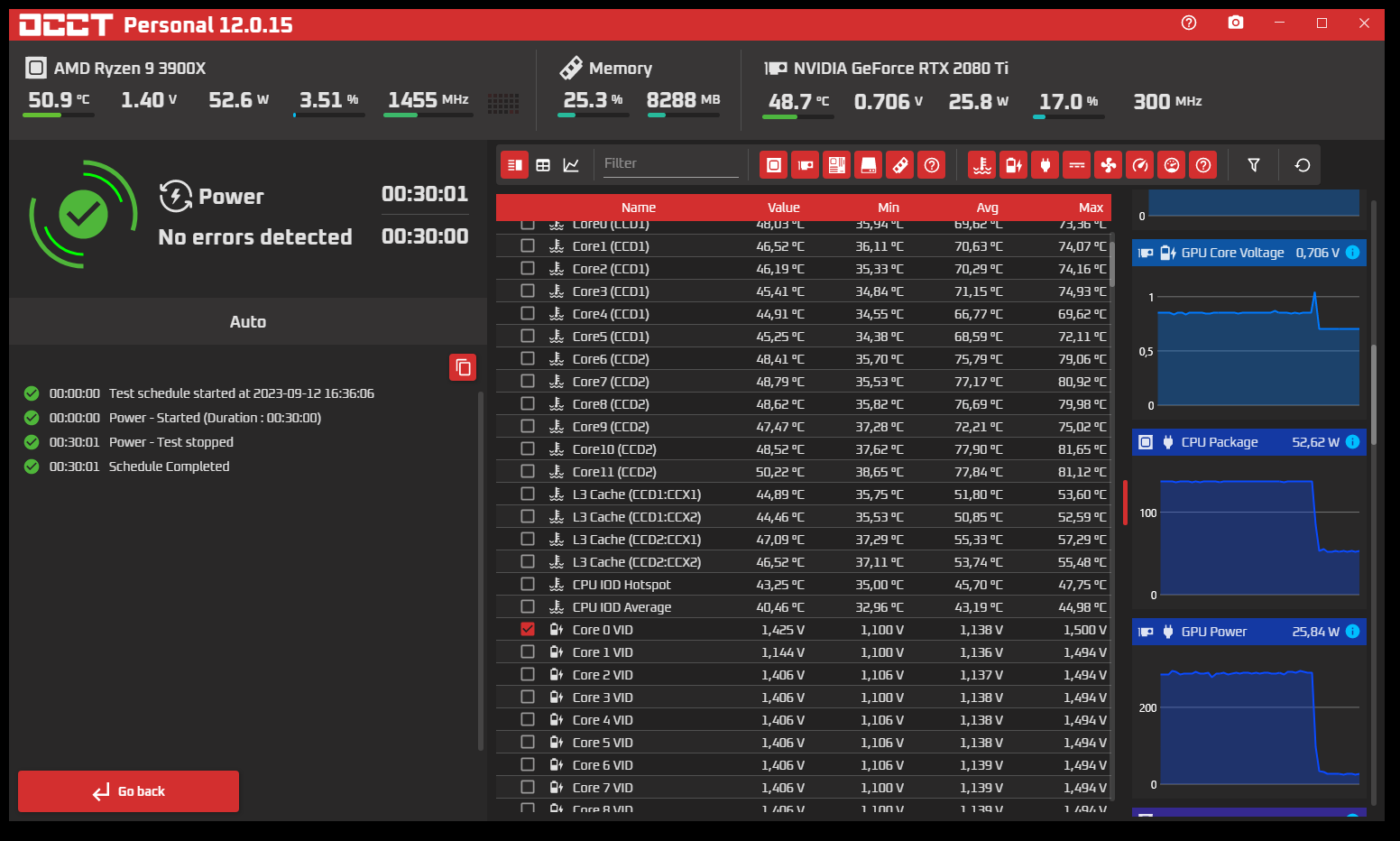Toggle the storage drive filter icon
Screen dimensions: 1400x841
pyautogui.click(x=868, y=165)
